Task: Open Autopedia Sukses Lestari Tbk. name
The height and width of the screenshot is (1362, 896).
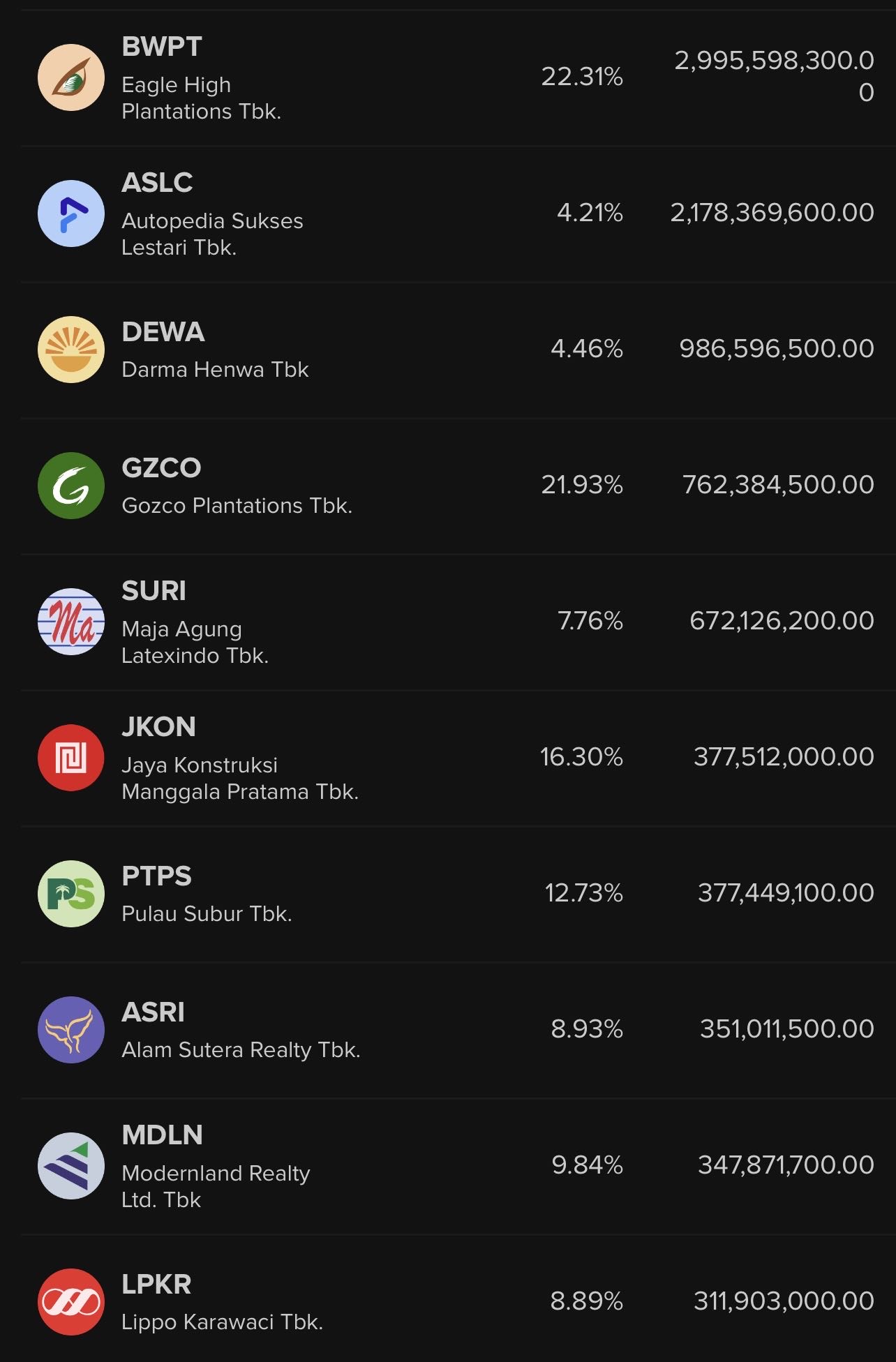Action: [212, 234]
